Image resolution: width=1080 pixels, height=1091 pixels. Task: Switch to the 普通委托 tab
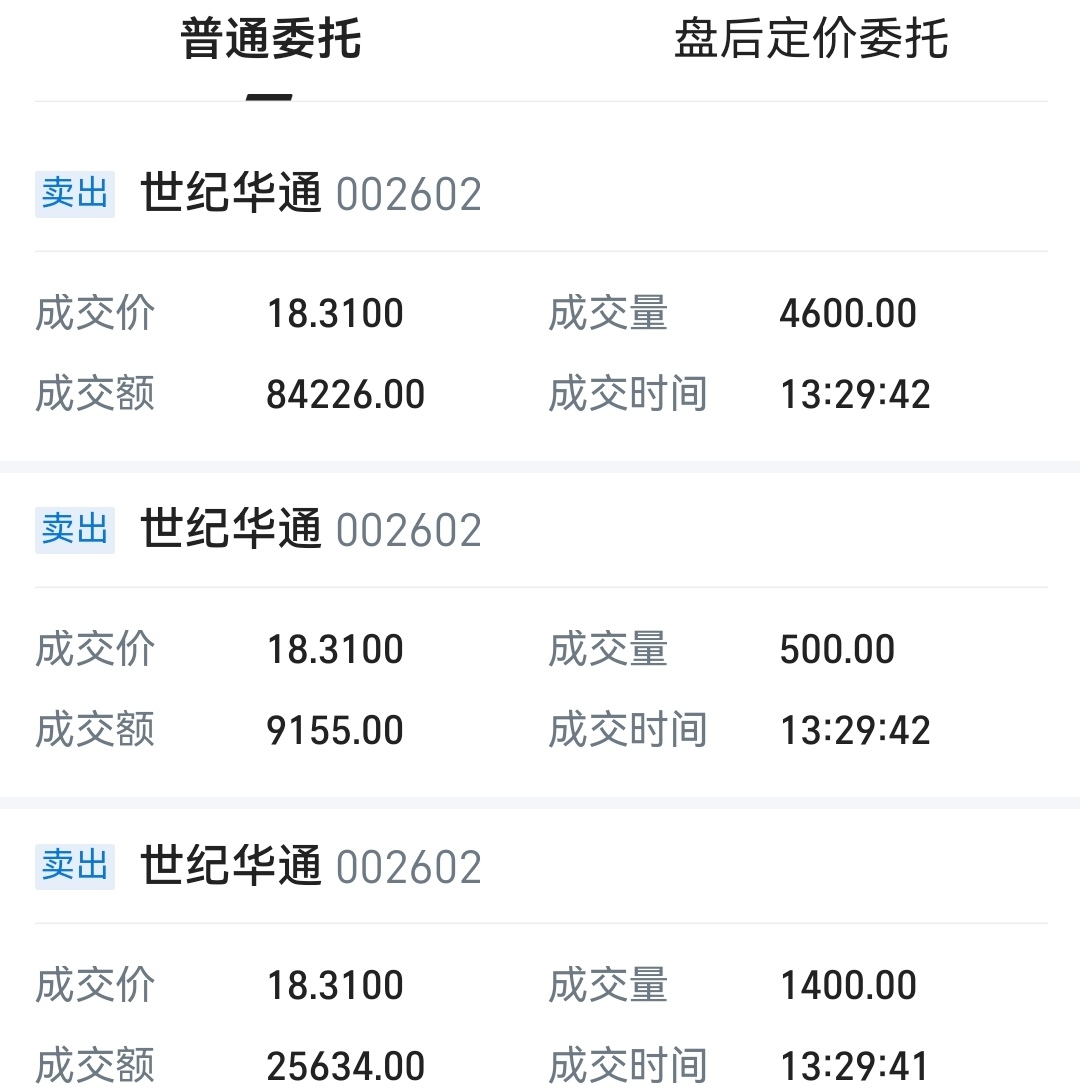tap(270, 41)
